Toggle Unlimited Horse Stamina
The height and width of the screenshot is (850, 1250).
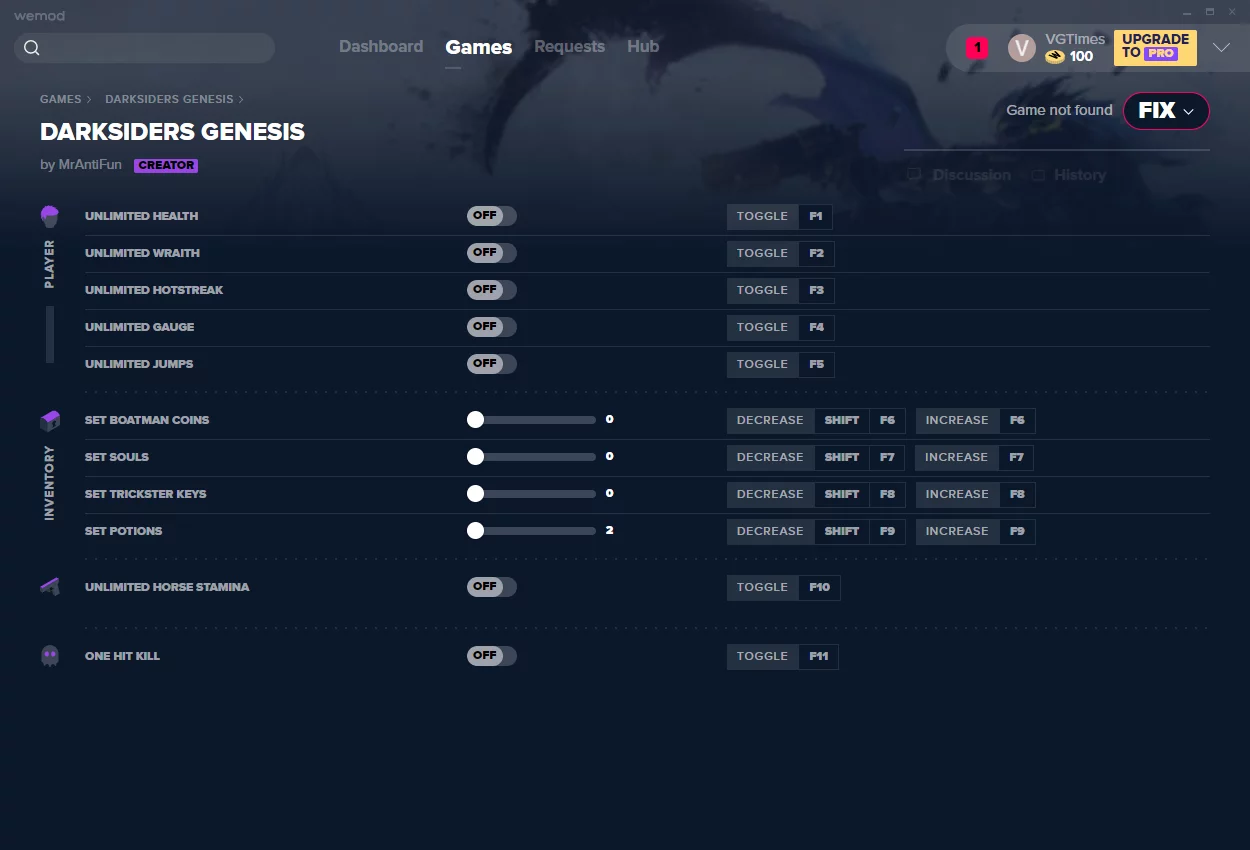[x=492, y=587]
